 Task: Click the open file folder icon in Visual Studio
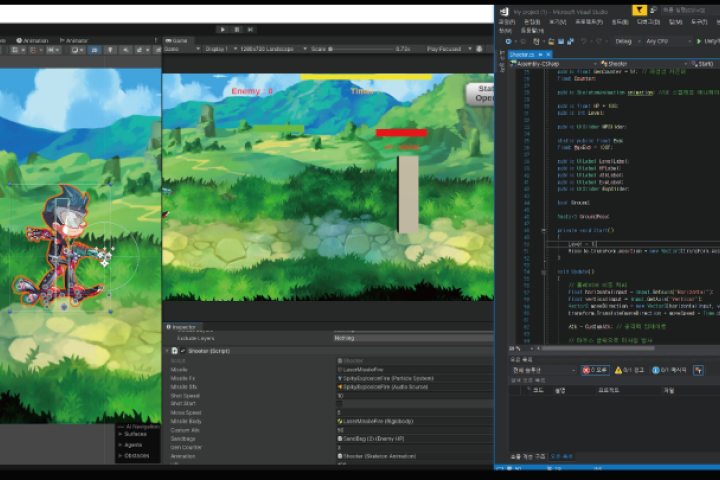[x=551, y=41]
